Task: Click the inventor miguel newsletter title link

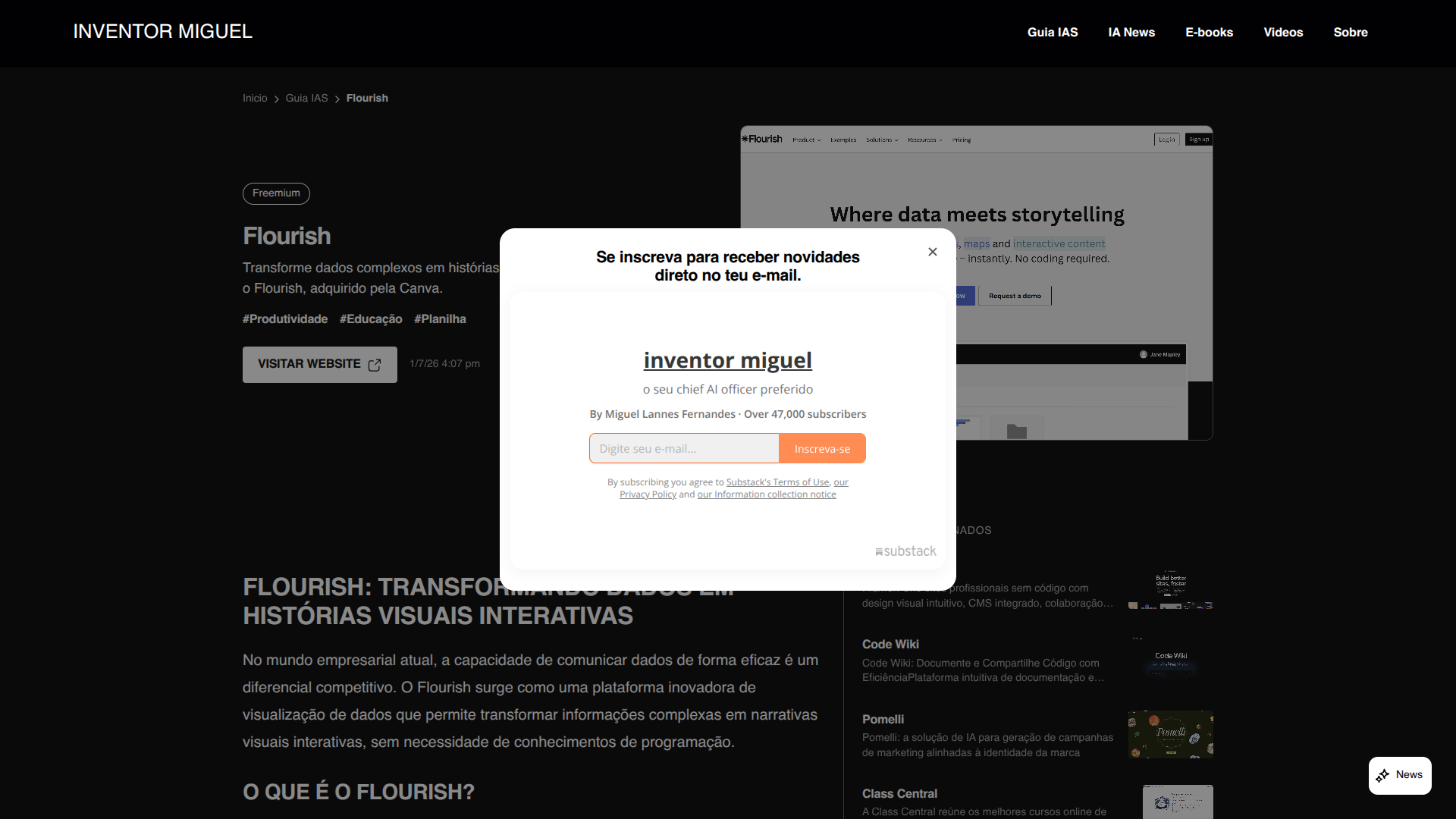Action: [x=727, y=360]
